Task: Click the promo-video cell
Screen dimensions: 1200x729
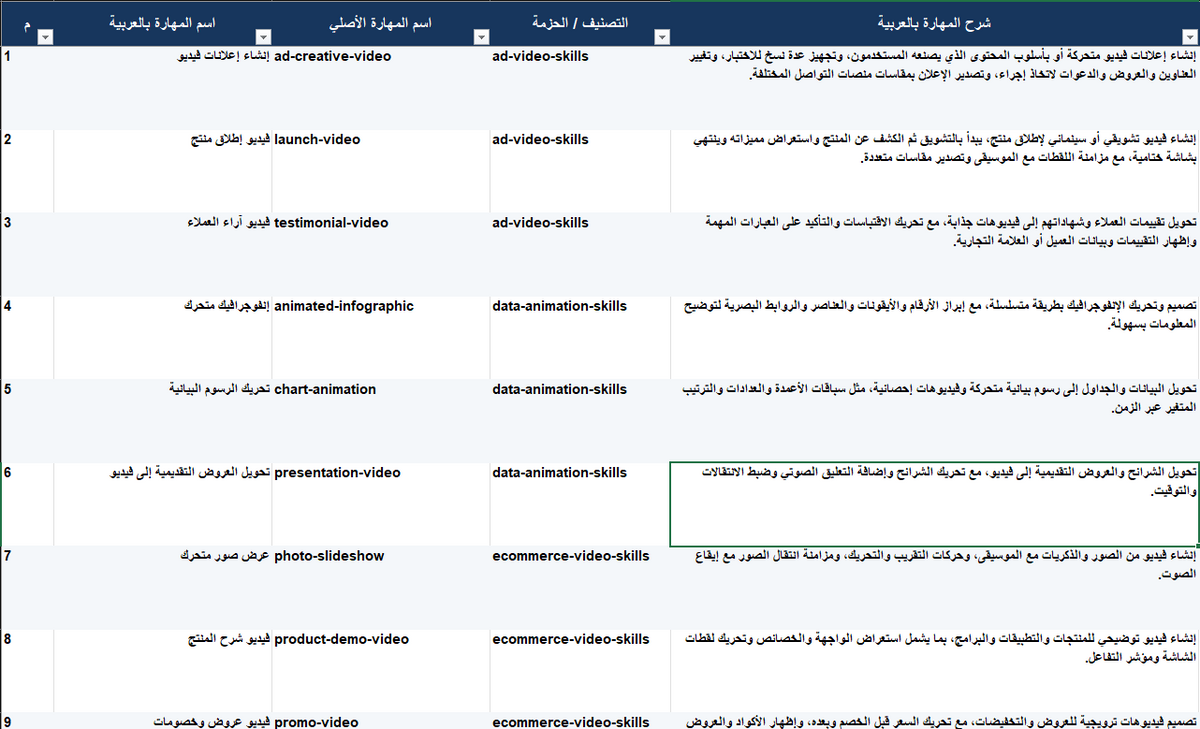Action: pos(379,720)
